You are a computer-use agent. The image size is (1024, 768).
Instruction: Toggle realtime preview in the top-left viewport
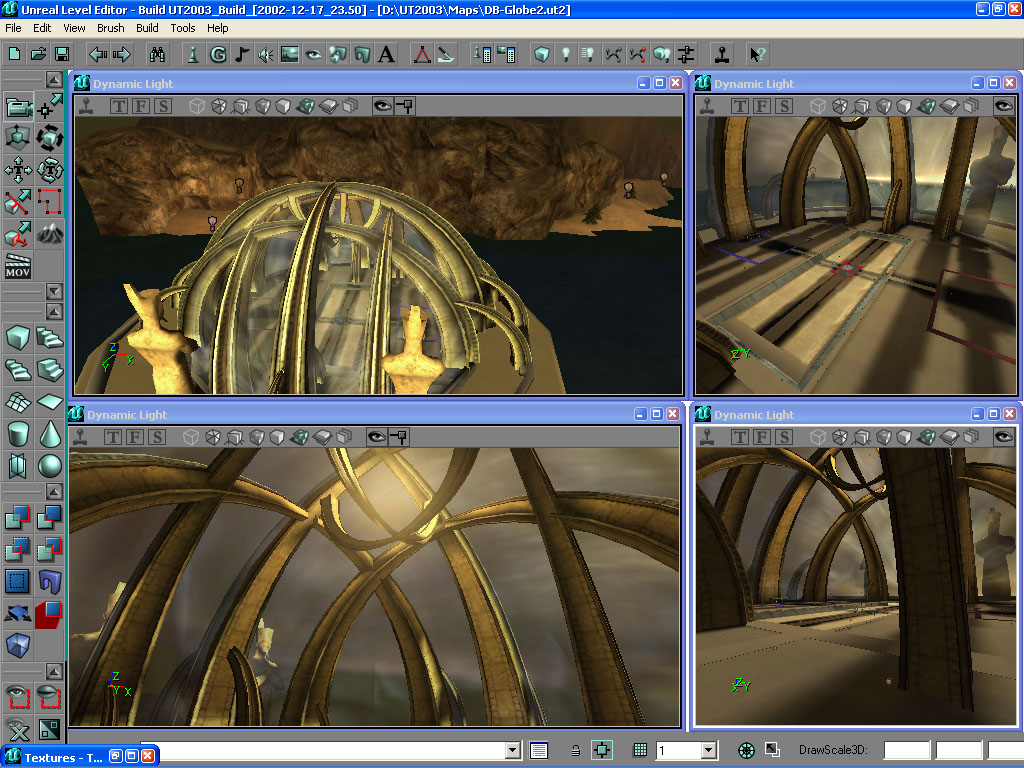pos(382,105)
